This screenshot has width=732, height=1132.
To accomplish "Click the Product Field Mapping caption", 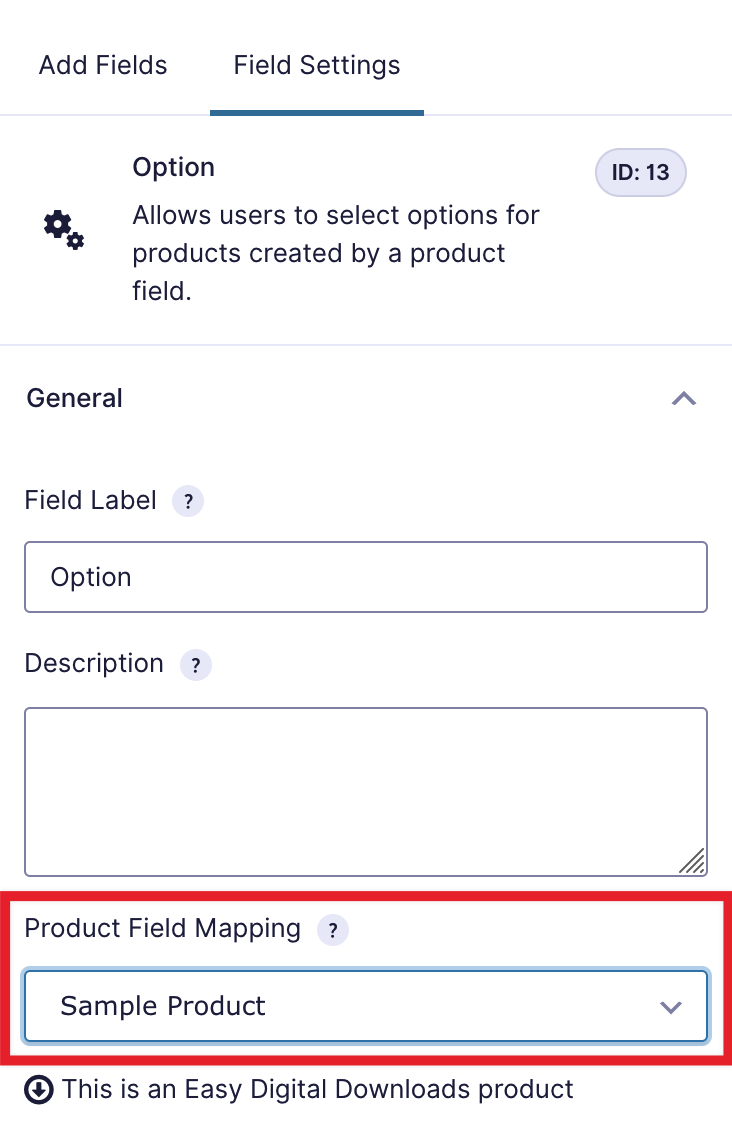I will 162,928.
